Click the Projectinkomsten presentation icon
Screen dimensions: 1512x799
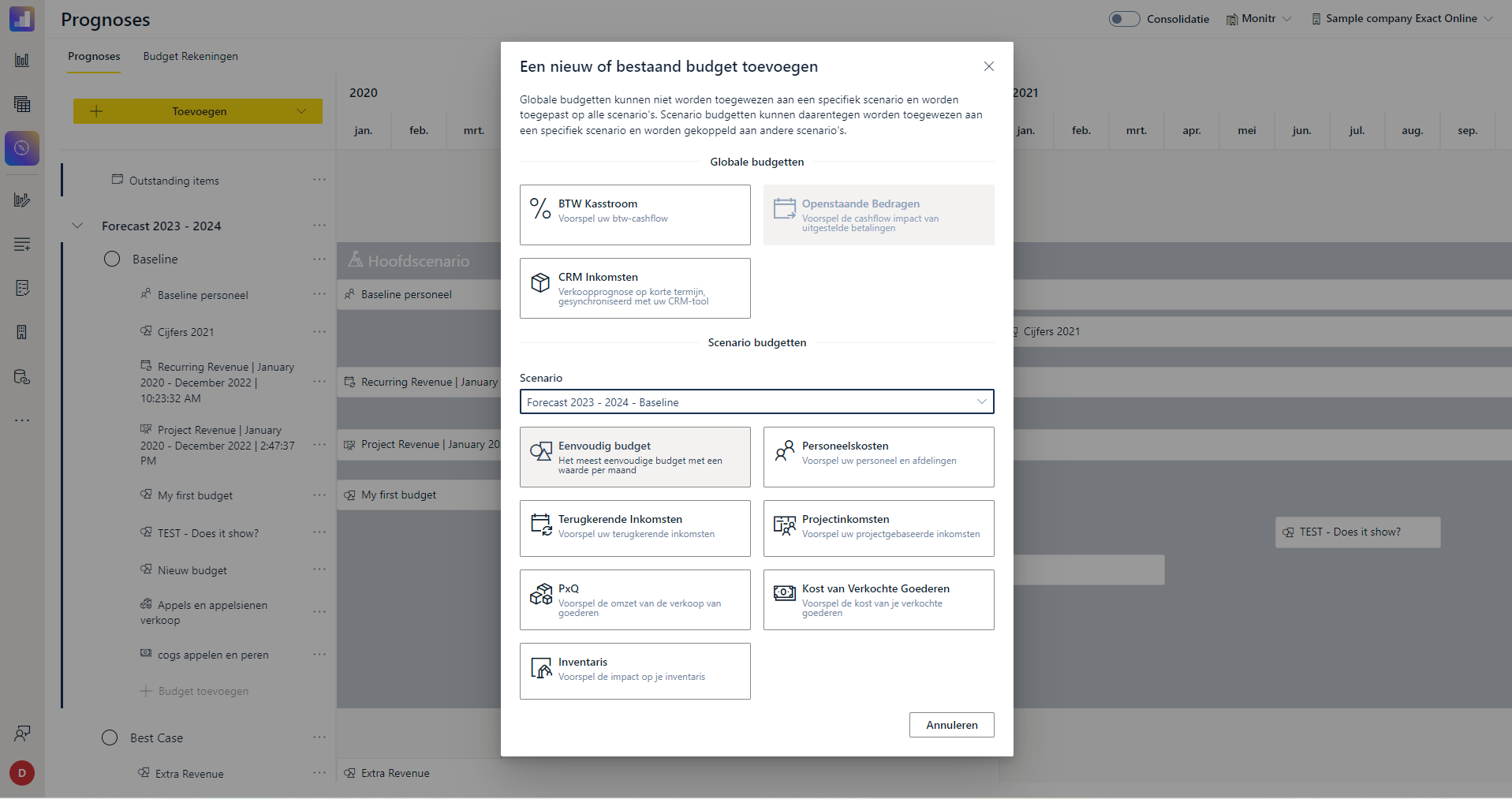(784, 525)
